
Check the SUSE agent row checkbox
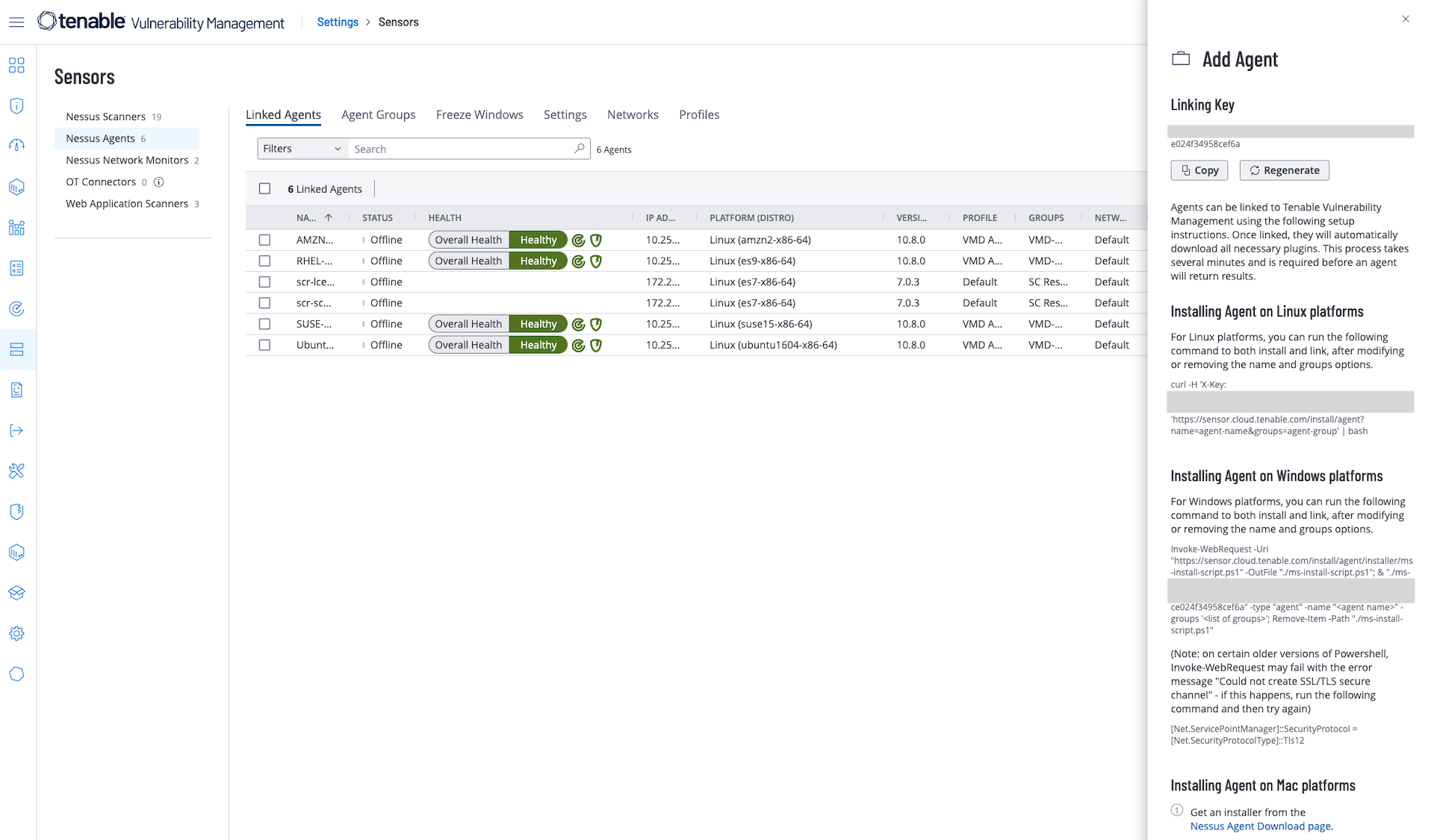(264, 323)
